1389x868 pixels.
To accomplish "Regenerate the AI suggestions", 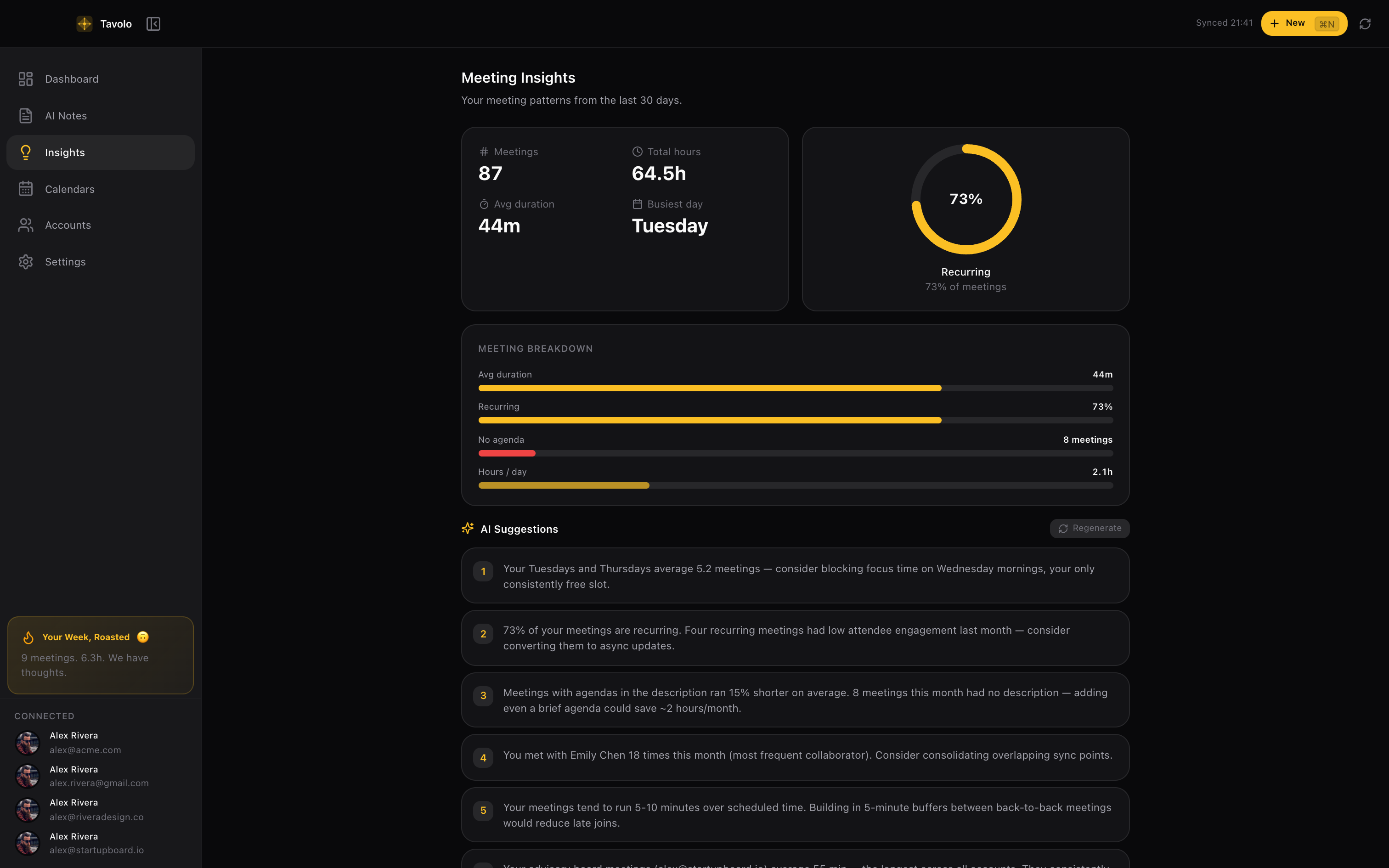I will point(1089,528).
